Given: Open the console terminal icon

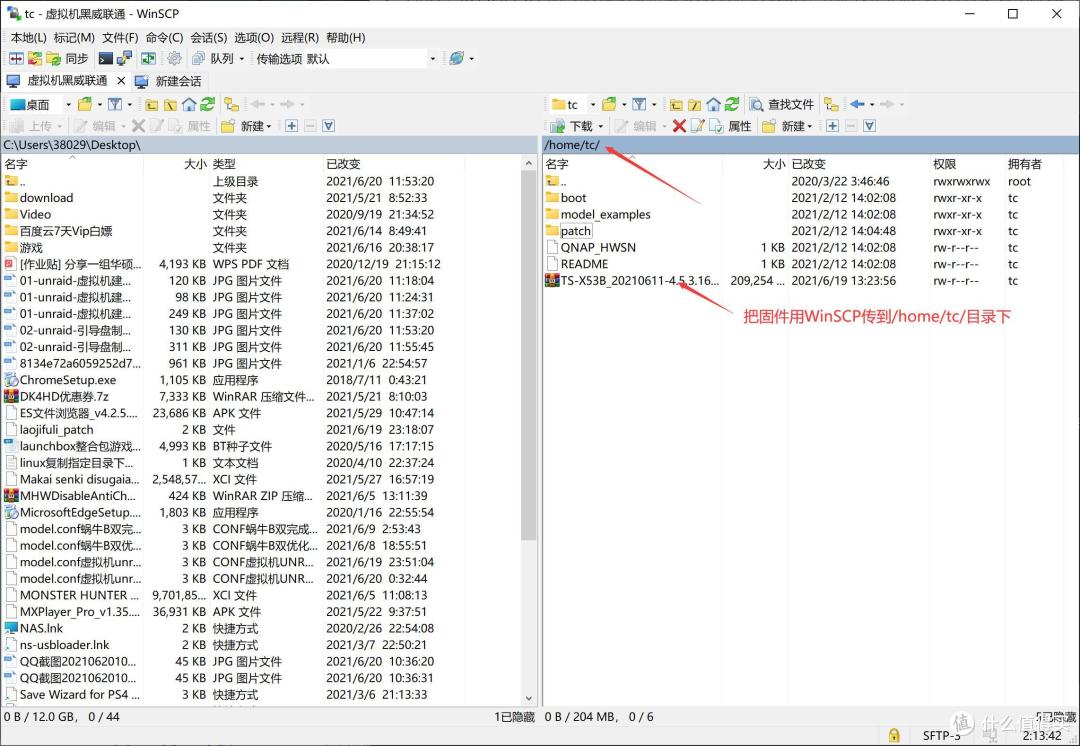Looking at the screenshot, I should coord(105,57).
